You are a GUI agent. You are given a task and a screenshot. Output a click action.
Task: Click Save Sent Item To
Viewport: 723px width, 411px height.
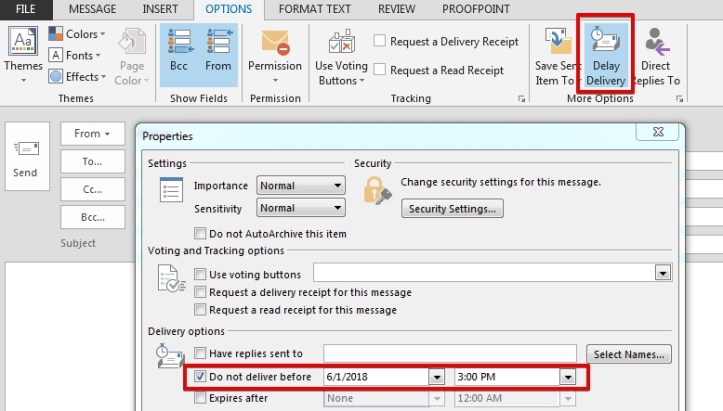556,56
